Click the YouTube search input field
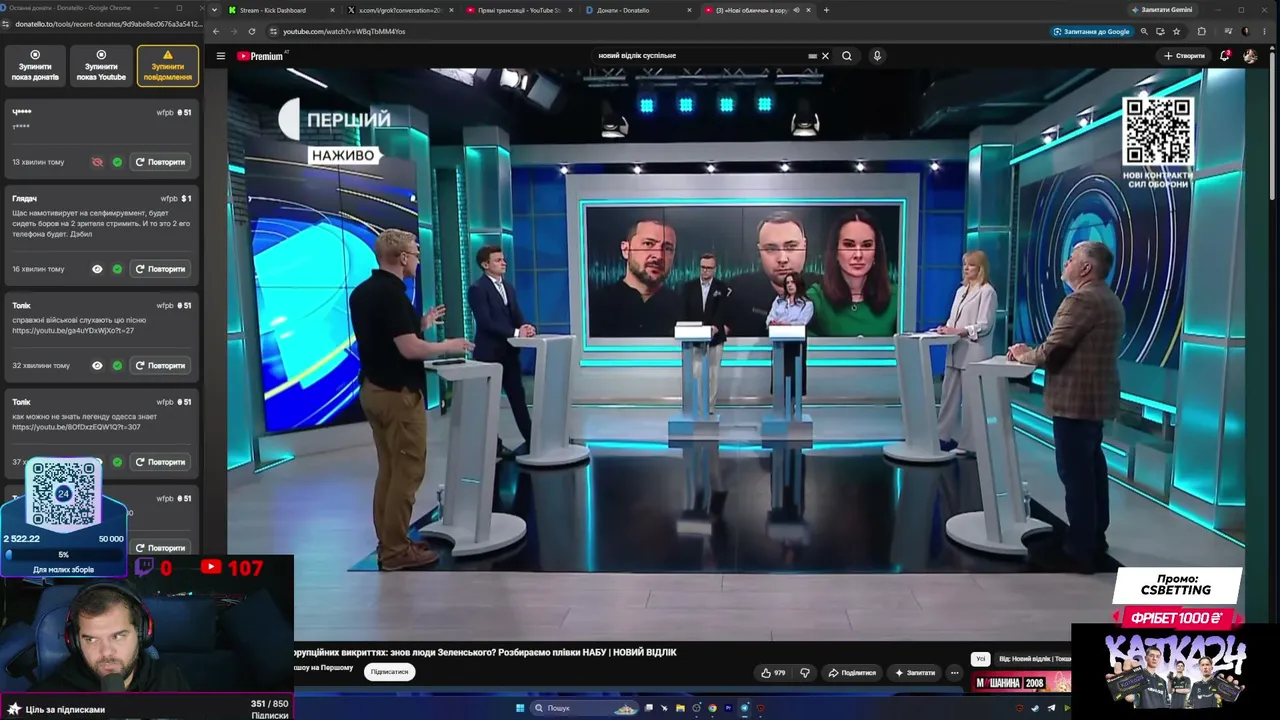 (x=700, y=56)
